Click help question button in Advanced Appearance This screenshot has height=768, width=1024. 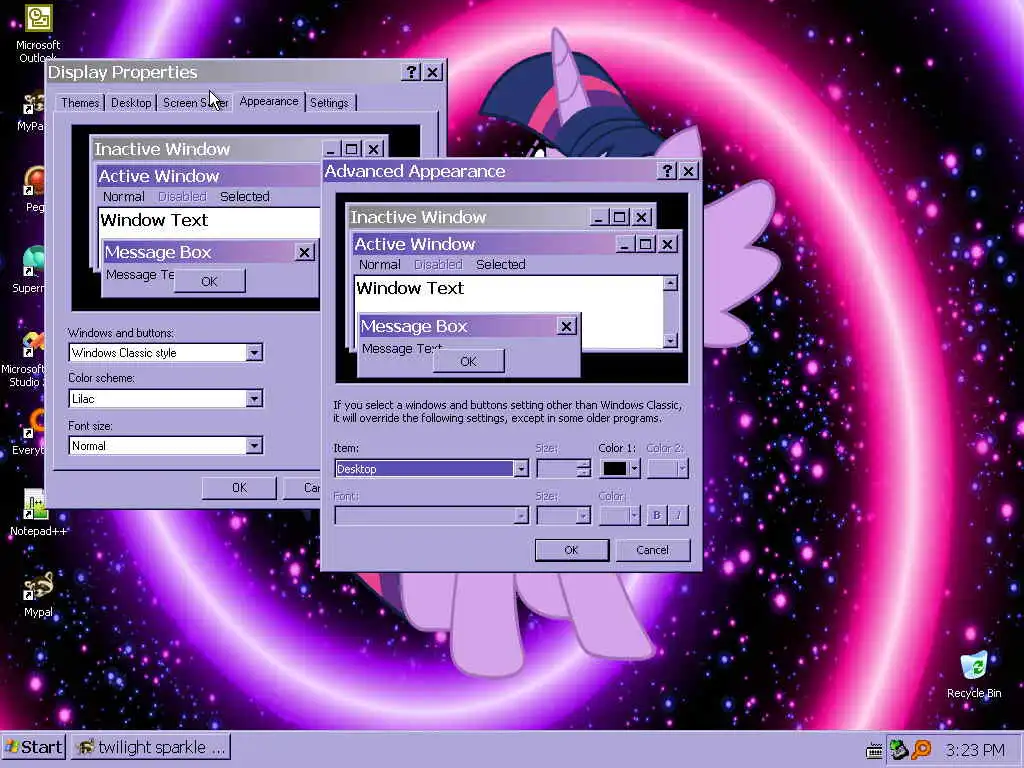pos(667,171)
